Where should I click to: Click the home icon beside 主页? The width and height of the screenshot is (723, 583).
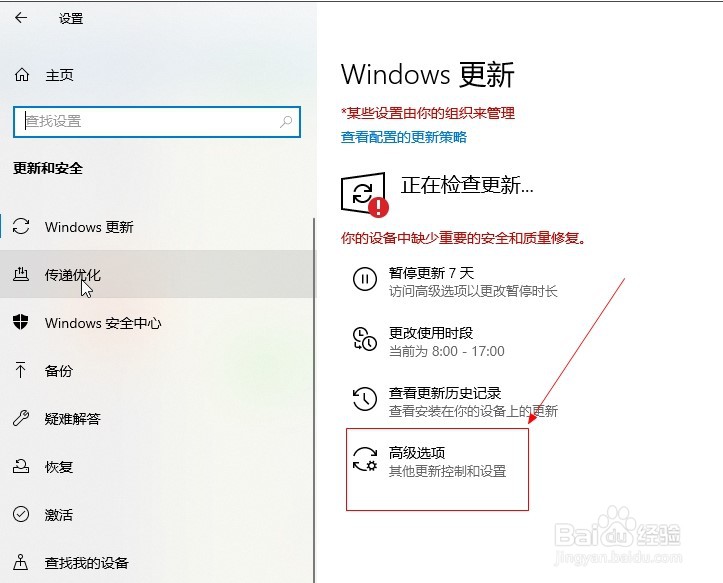22,74
